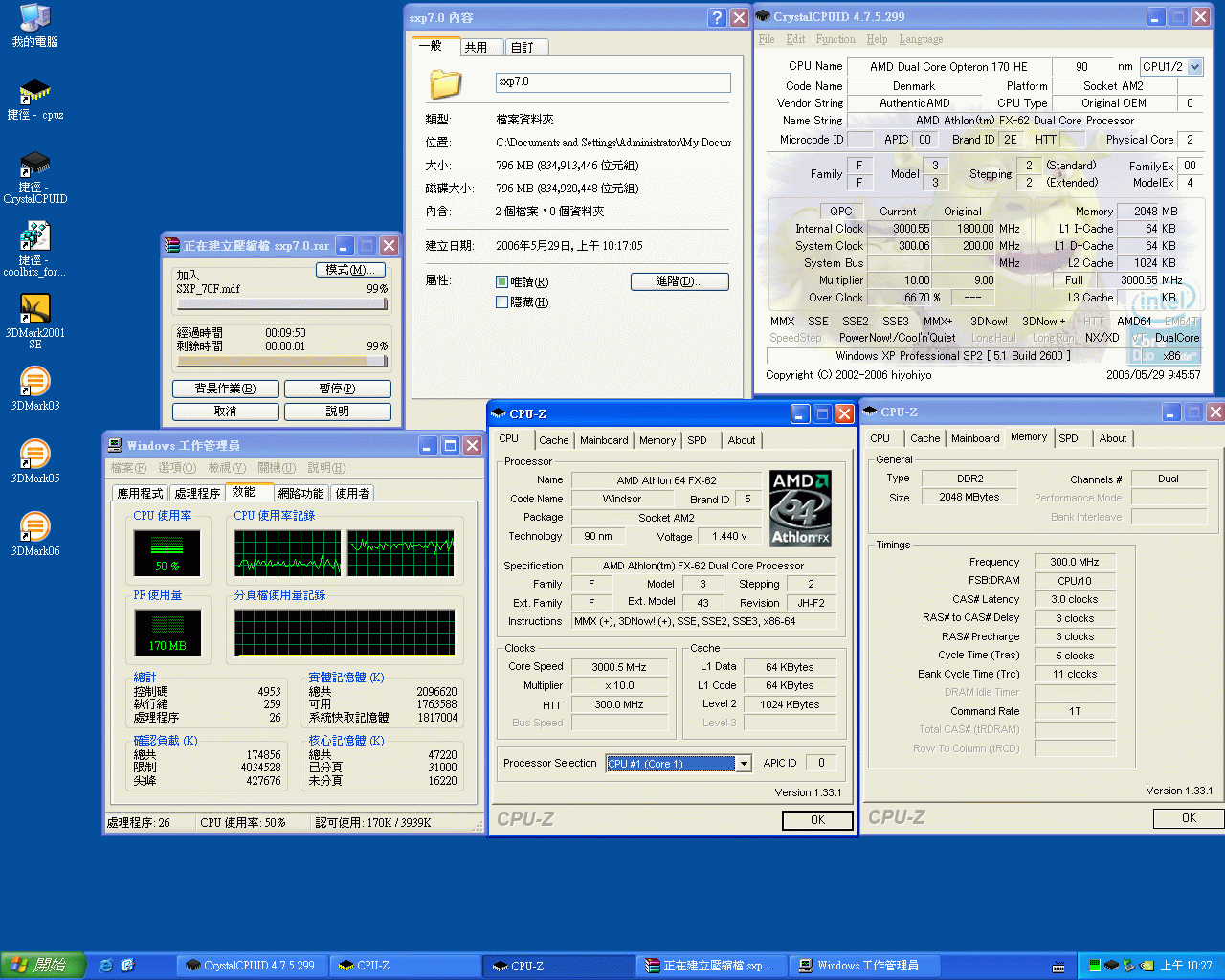Open the Function menu in CrystalCPUID
Viewport: 1225px width, 980px height.
[835, 39]
